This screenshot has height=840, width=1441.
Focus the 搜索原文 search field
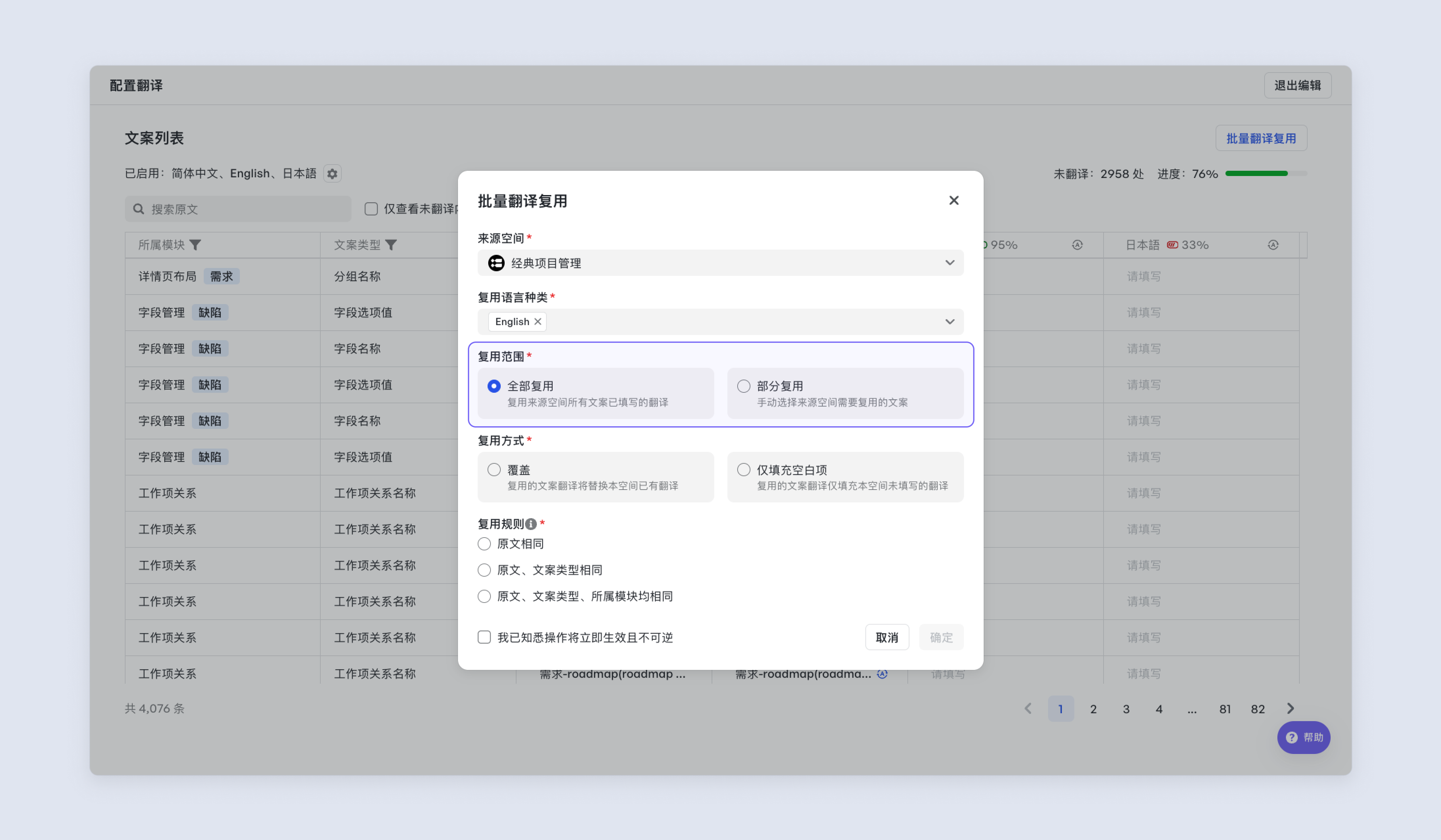(x=238, y=209)
